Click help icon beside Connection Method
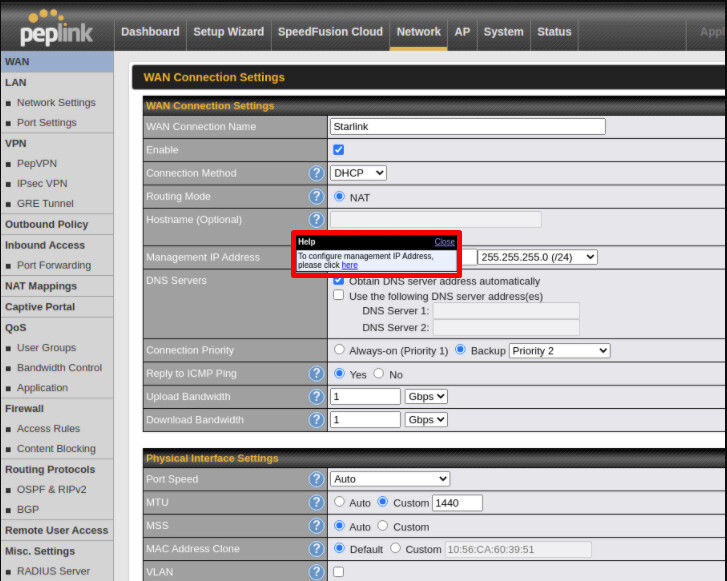The height and width of the screenshot is (581, 727). pyautogui.click(x=316, y=173)
